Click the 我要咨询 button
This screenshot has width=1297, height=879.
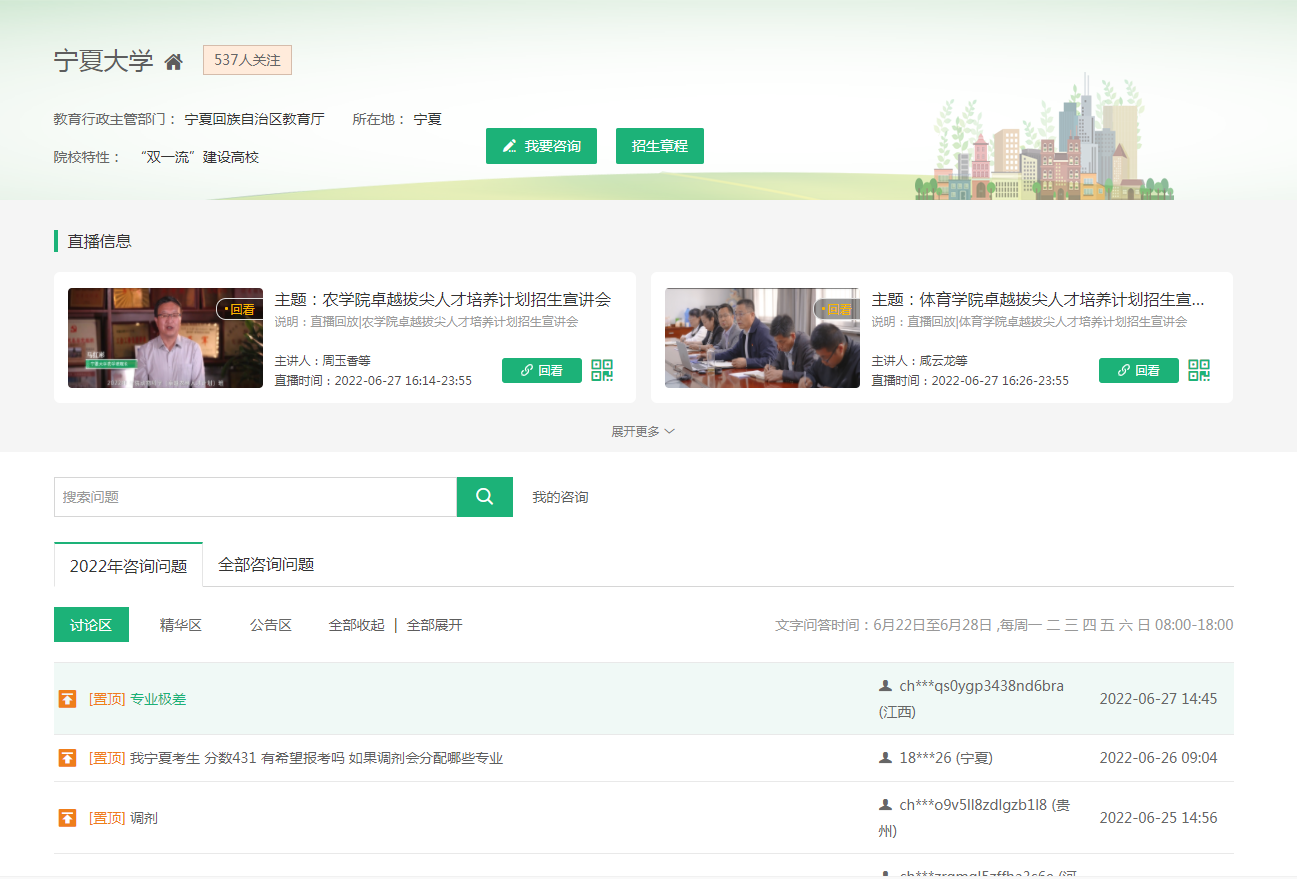(541, 146)
